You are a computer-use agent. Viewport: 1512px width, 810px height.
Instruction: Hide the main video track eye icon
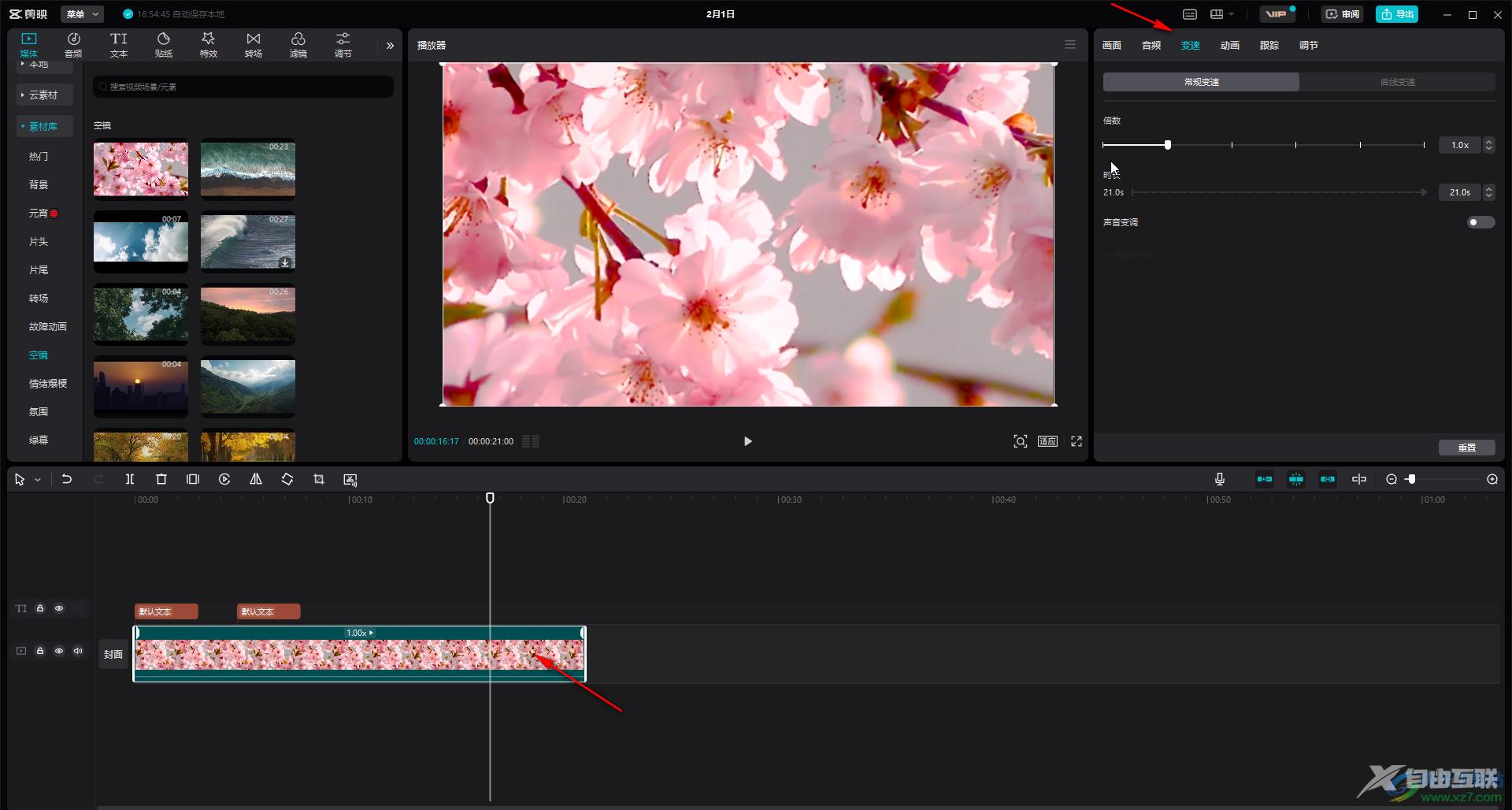click(x=59, y=651)
